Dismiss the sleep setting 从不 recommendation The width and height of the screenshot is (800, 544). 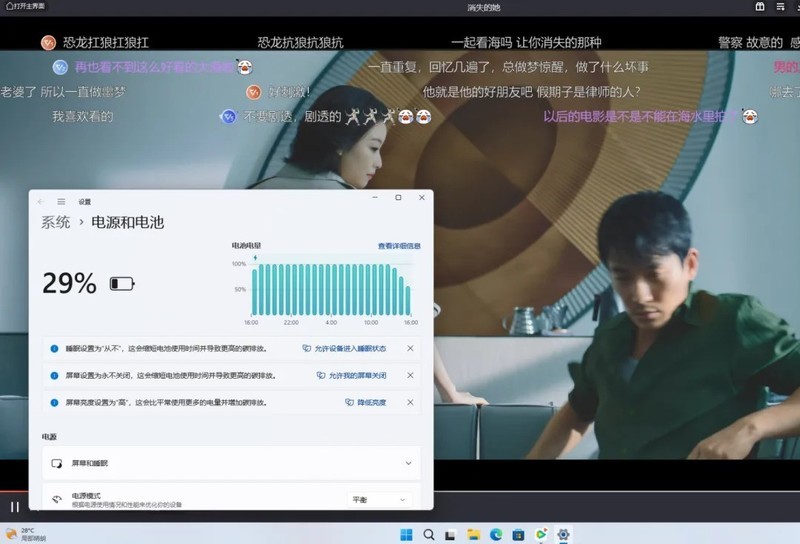[x=410, y=349]
